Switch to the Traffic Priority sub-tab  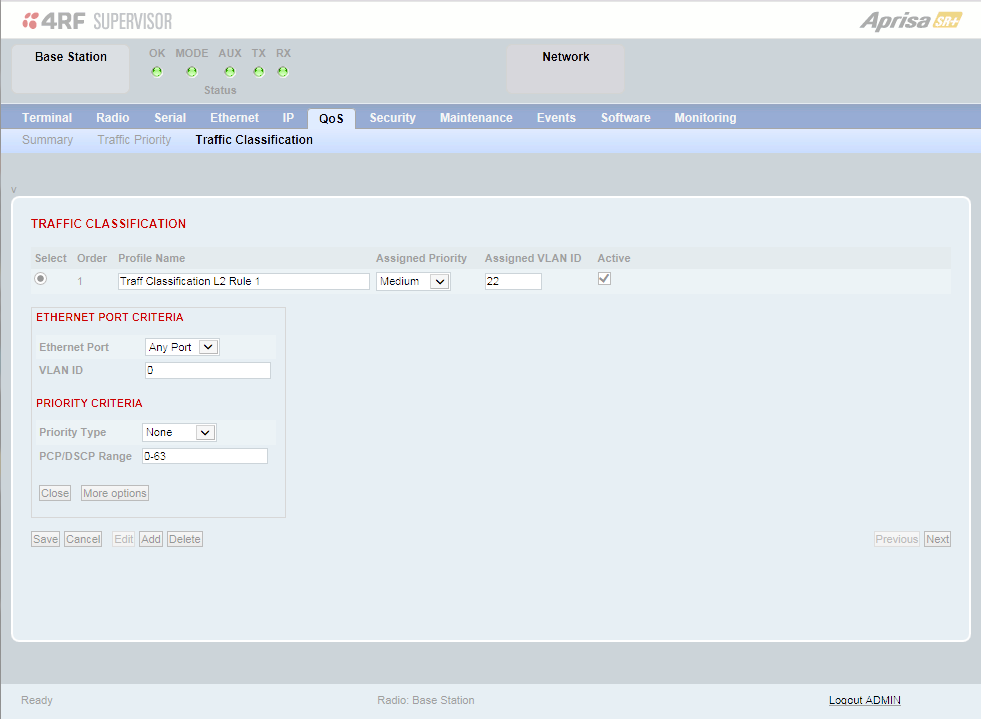(x=135, y=140)
